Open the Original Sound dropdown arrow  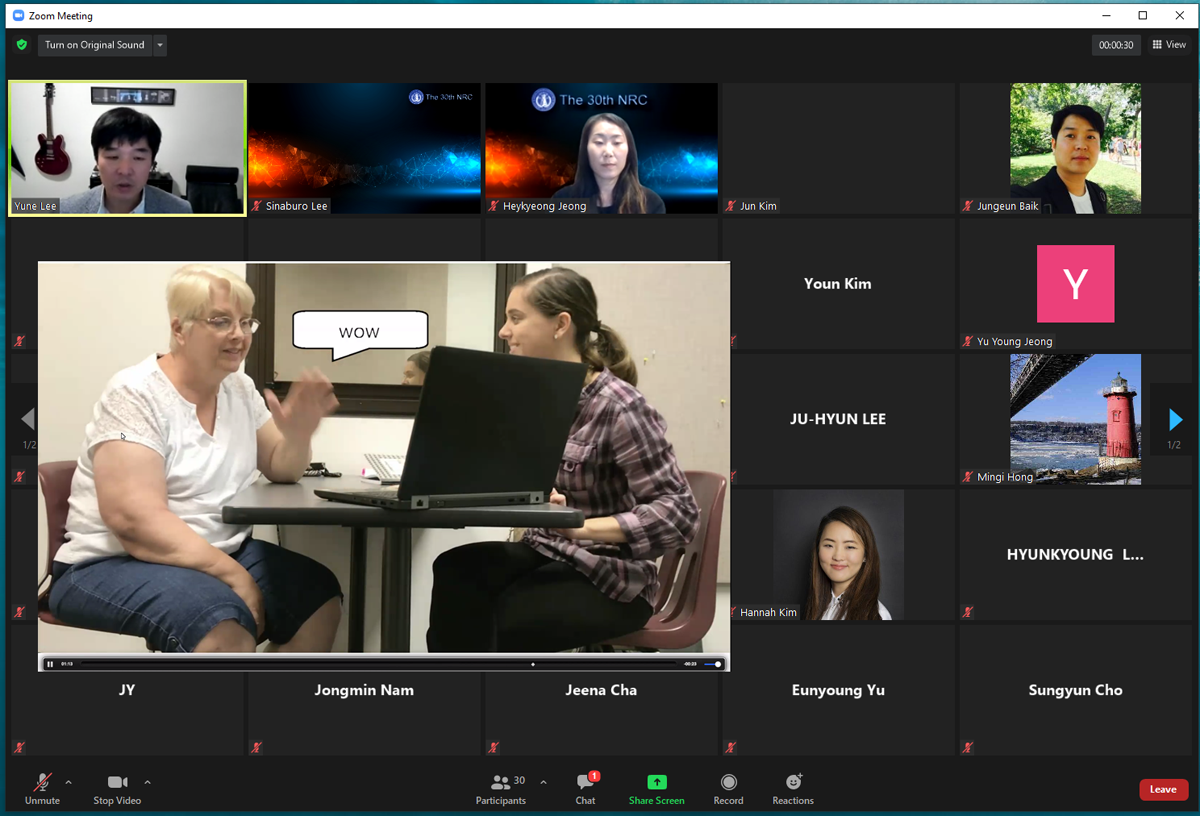point(160,45)
